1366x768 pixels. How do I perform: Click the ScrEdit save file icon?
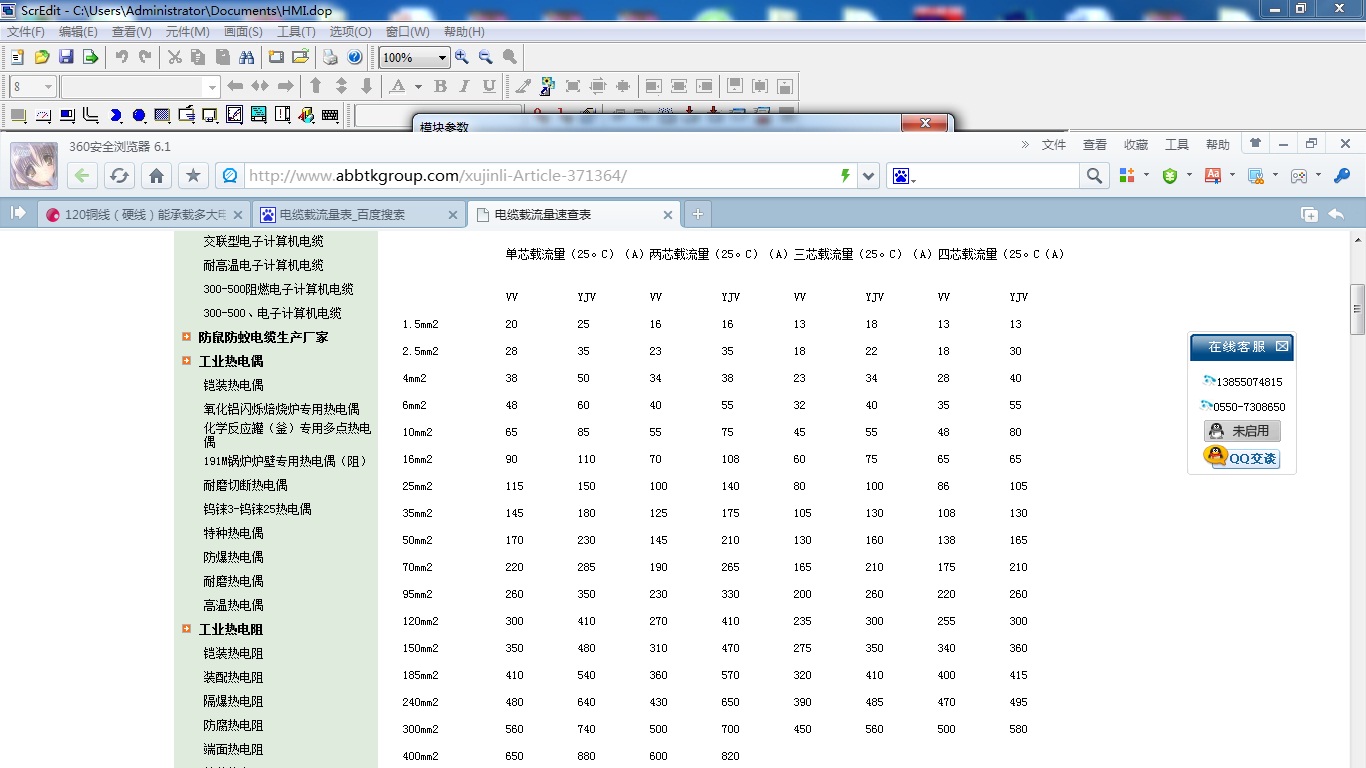(66, 57)
